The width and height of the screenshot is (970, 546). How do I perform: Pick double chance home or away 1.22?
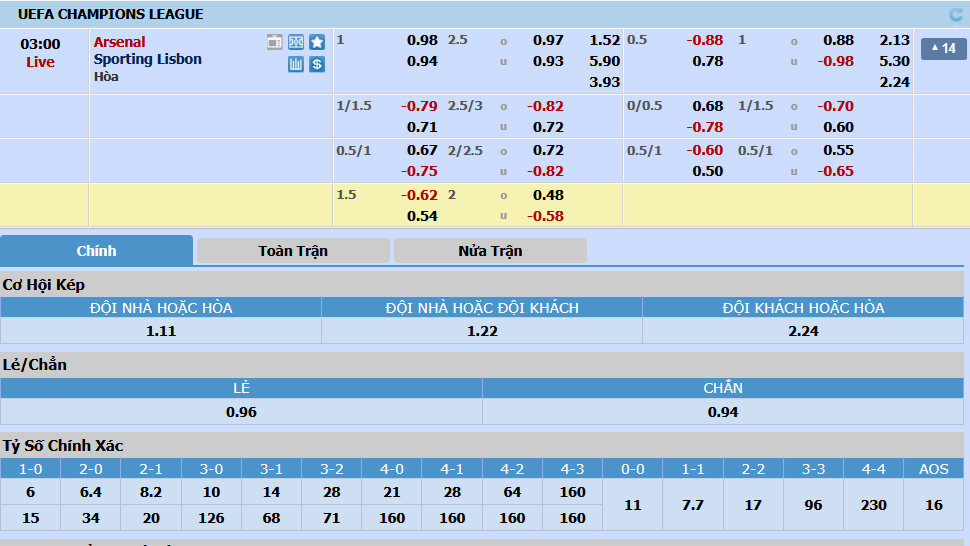(482, 331)
